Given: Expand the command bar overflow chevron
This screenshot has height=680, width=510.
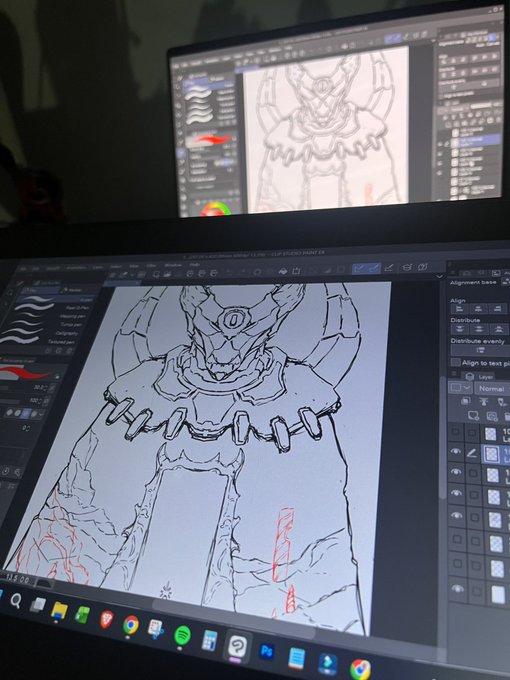Looking at the screenshot, I should (439, 276).
